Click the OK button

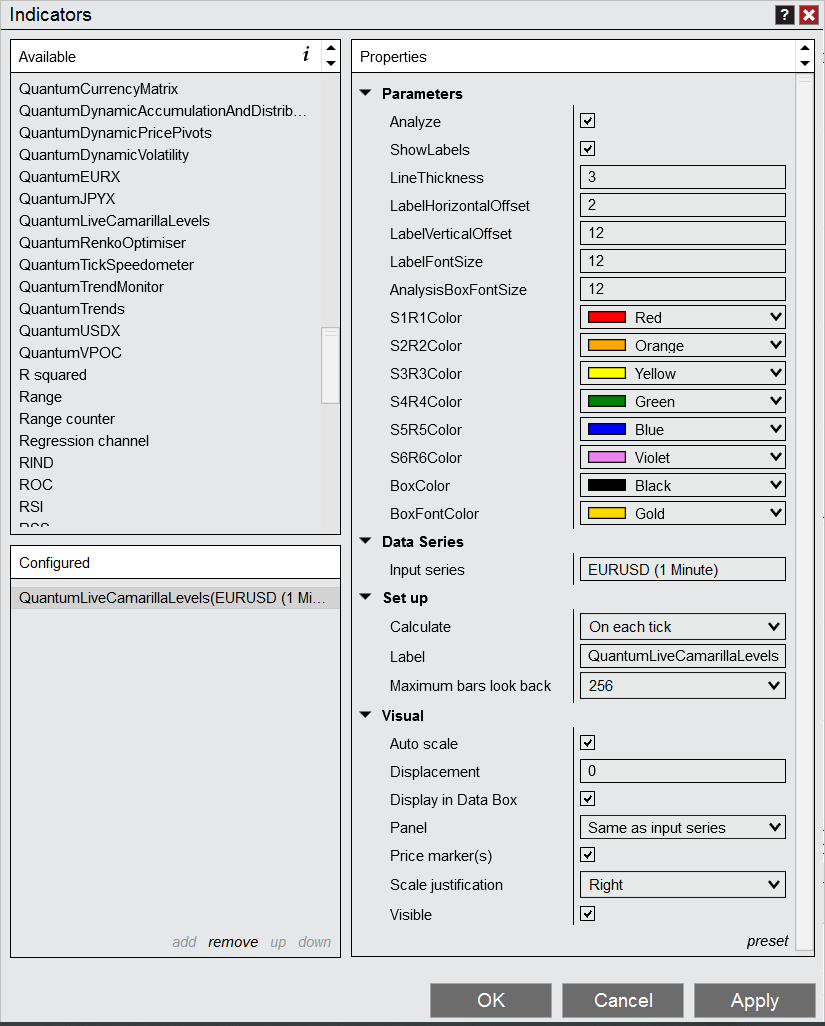[491, 1000]
